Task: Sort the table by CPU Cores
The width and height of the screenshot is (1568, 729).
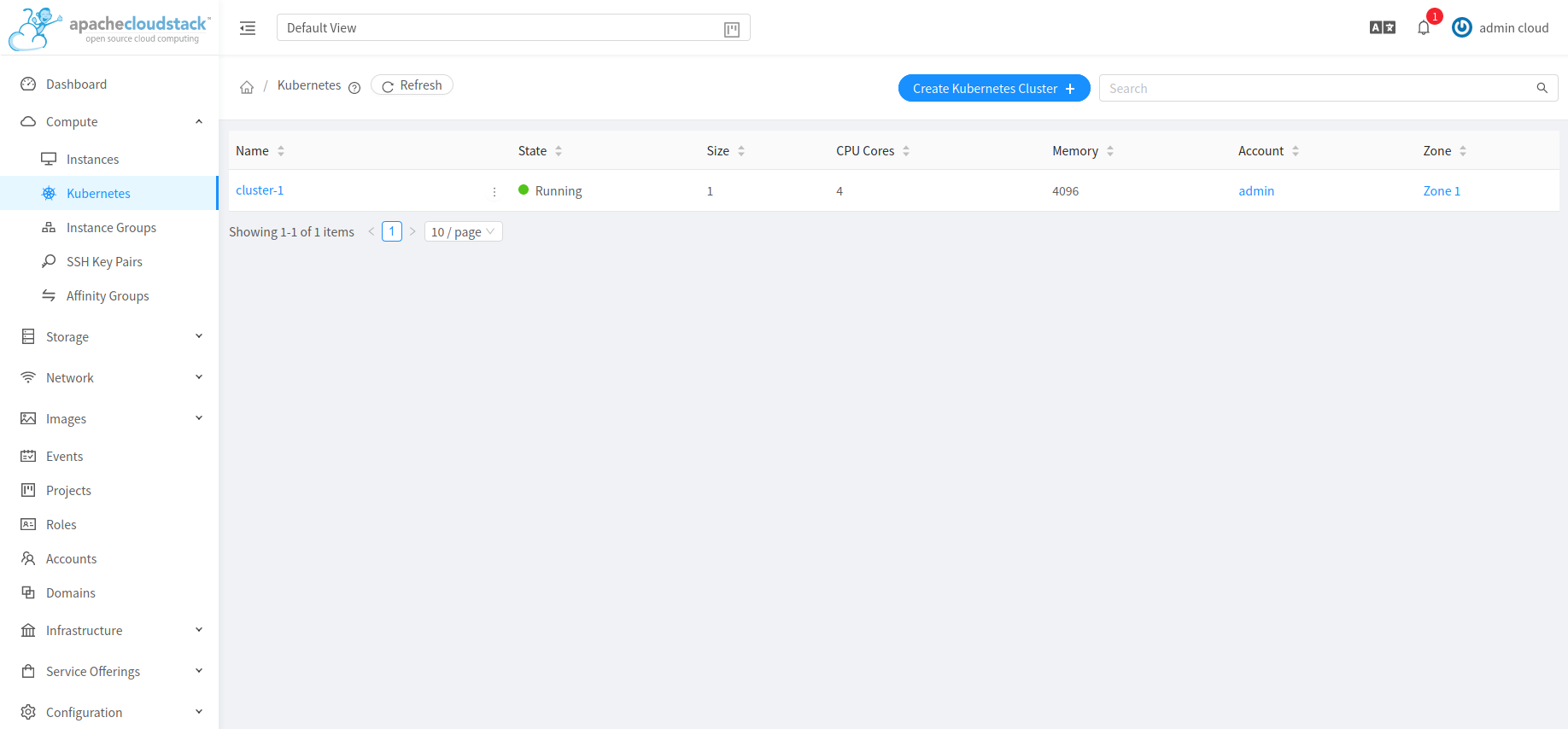Action: 906,151
